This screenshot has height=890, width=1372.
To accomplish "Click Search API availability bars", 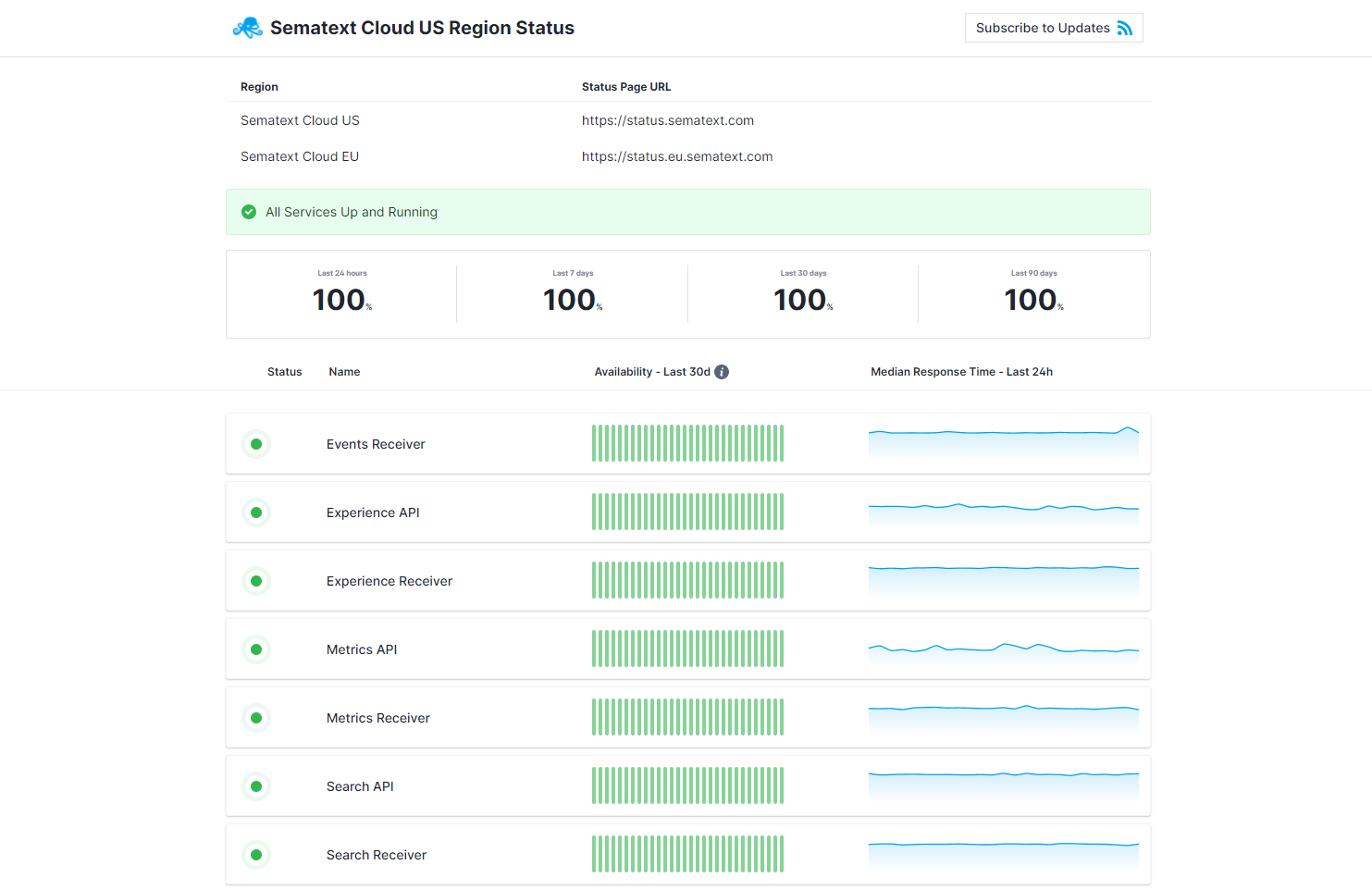I will point(687,785).
